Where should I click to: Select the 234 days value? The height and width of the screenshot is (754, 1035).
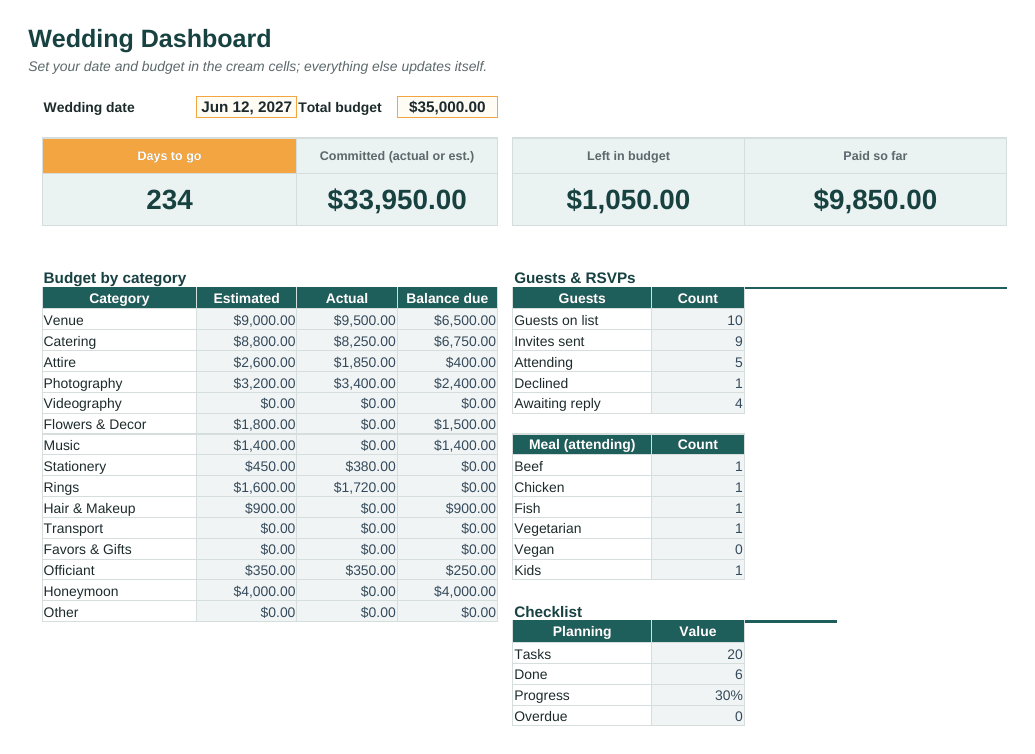170,199
